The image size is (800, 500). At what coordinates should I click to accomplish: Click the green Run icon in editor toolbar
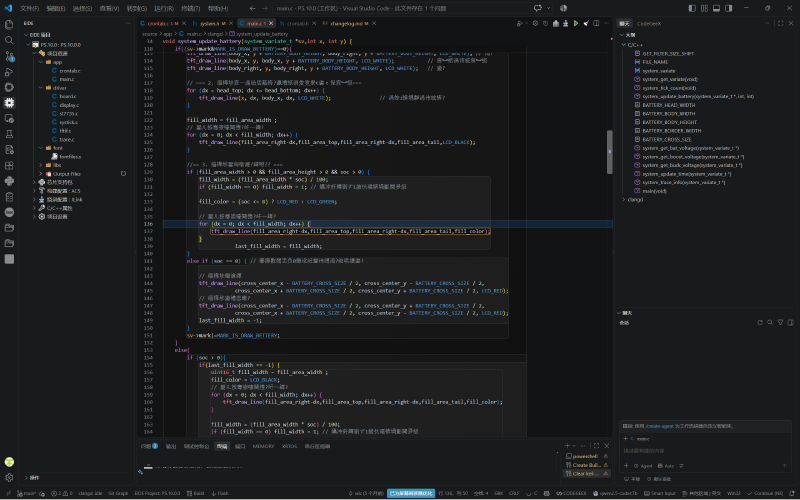(x=576, y=23)
